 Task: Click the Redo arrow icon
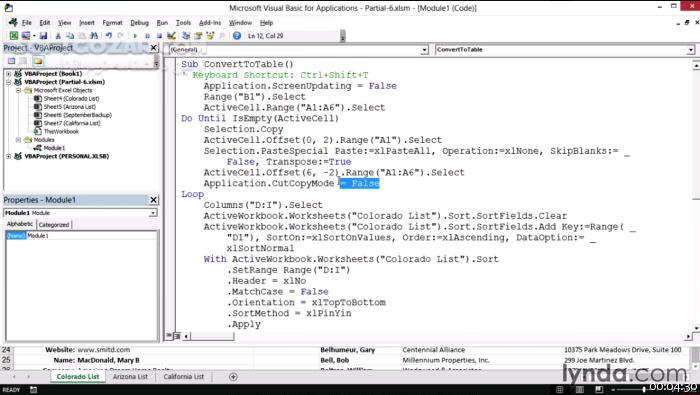click(x=120, y=36)
